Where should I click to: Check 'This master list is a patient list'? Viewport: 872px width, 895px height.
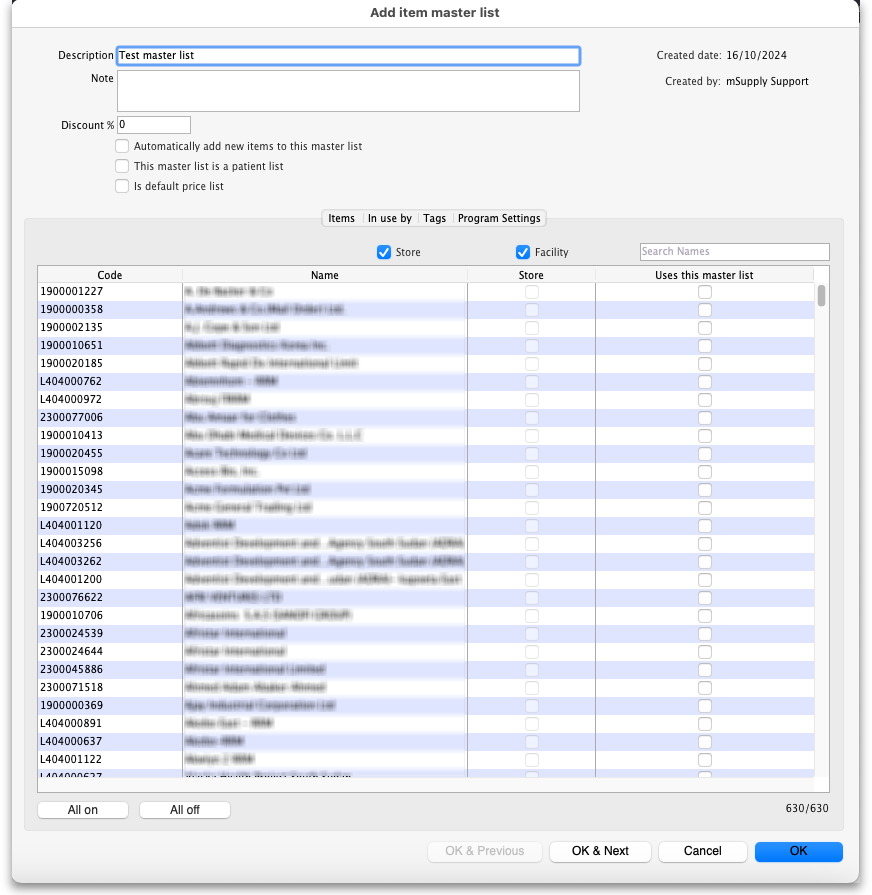click(122, 166)
